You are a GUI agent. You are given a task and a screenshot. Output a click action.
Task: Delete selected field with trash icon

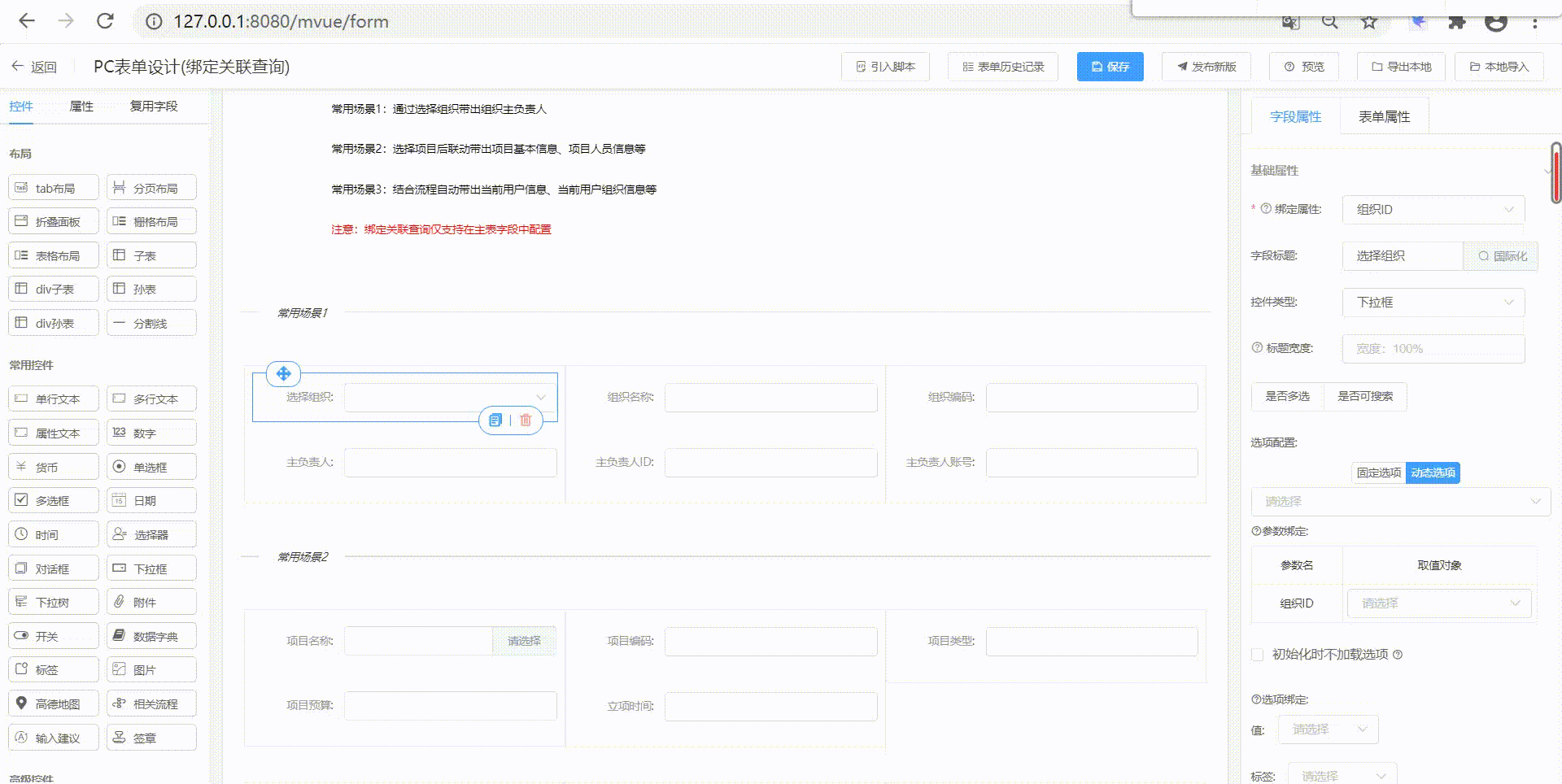pyautogui.click(x=526, y=420)
